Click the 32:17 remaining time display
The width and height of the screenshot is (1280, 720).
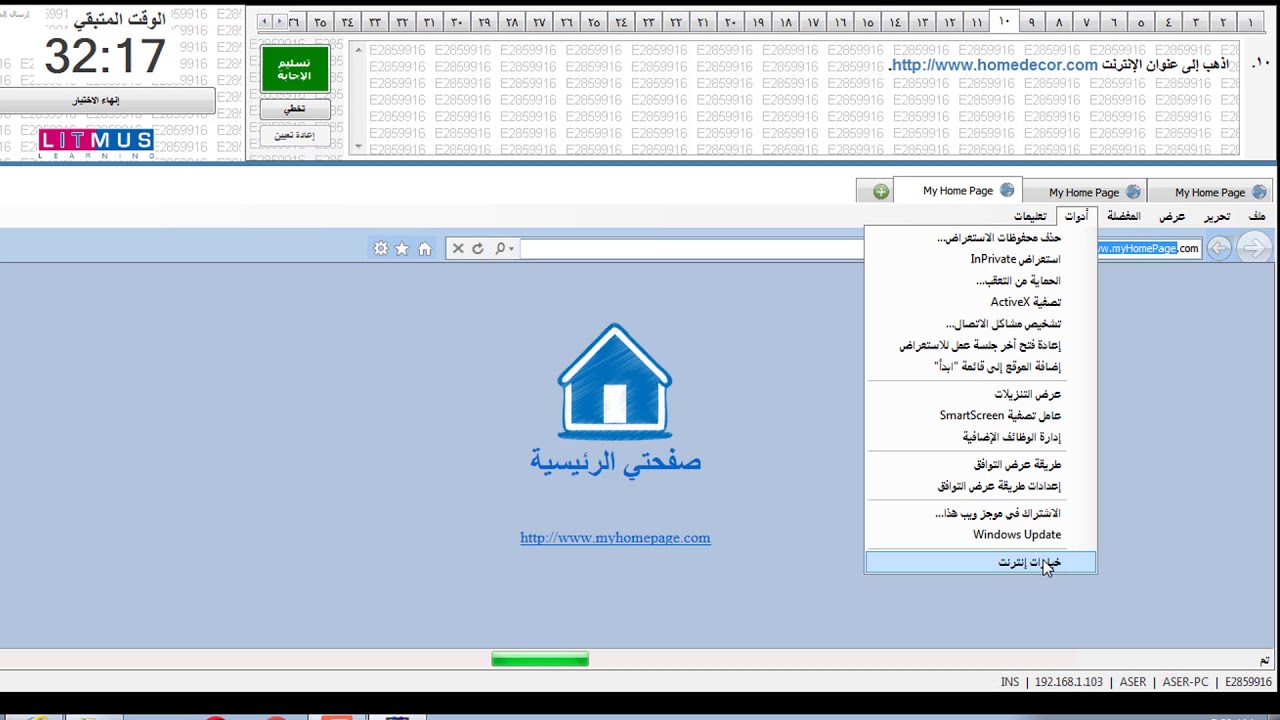(105, 55)
